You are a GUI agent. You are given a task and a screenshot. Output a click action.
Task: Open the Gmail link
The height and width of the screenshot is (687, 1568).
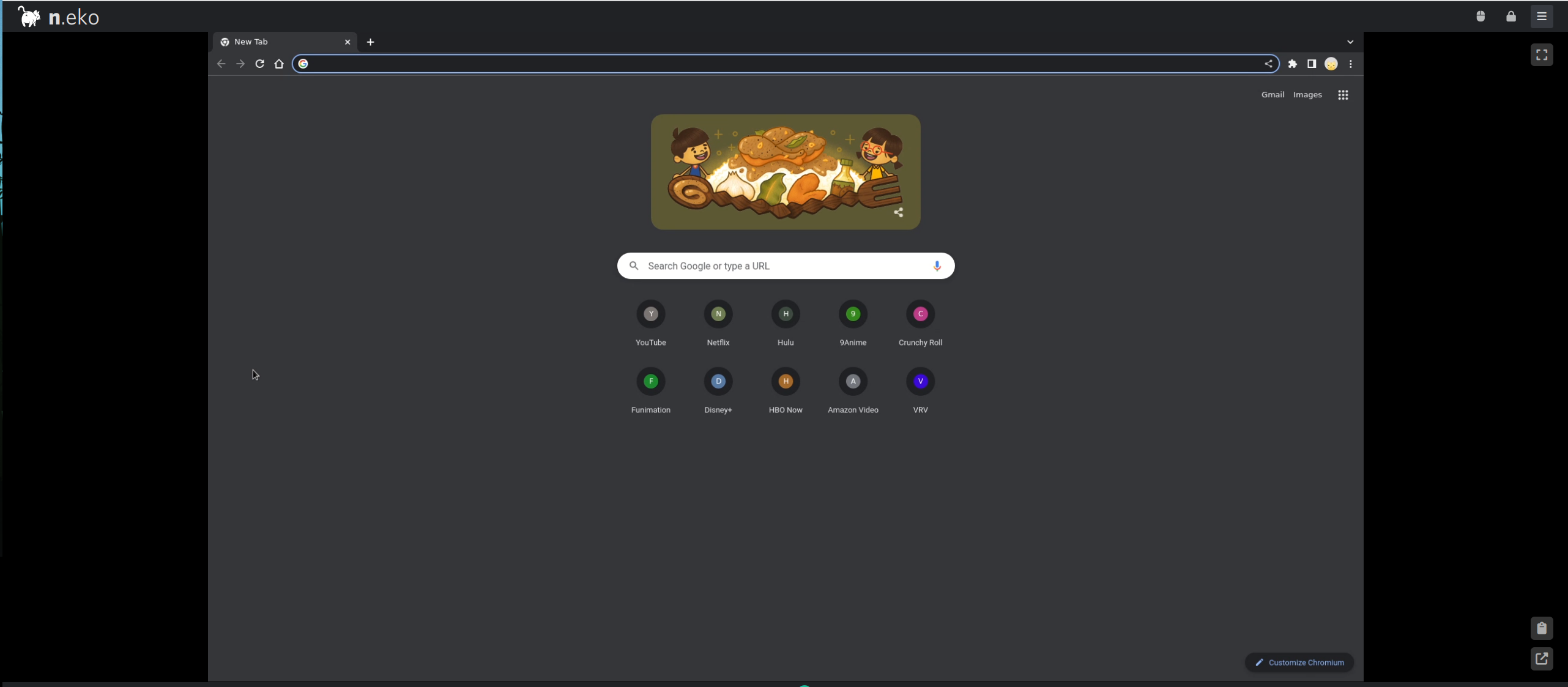(1272, 95)
